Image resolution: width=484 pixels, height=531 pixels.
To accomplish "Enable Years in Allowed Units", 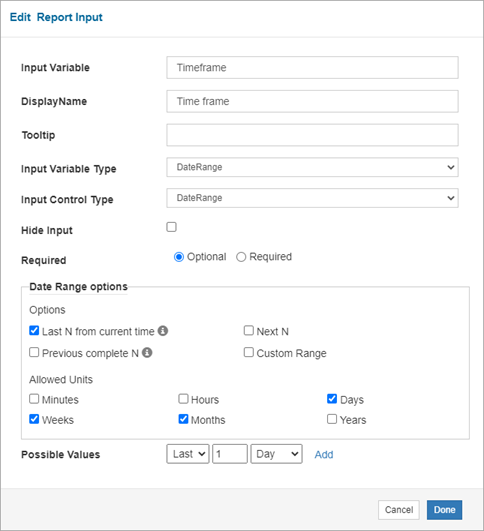I will (332, 419).
